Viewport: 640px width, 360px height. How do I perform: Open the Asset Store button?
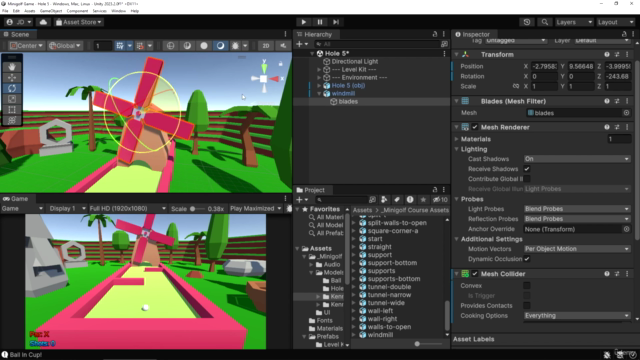coord(78,22)
